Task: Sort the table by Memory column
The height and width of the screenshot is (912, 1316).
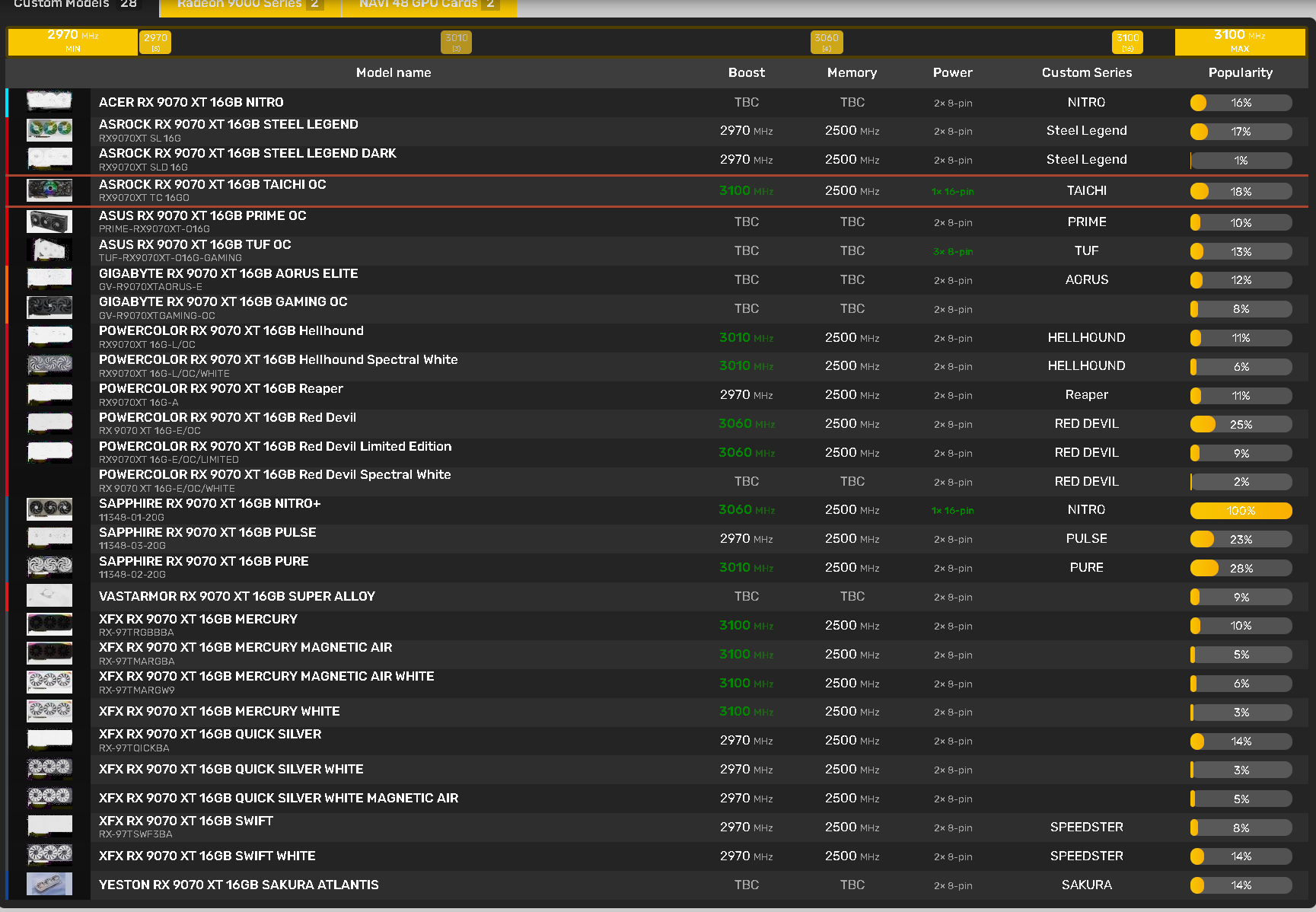Action: (x=852, y=72)
